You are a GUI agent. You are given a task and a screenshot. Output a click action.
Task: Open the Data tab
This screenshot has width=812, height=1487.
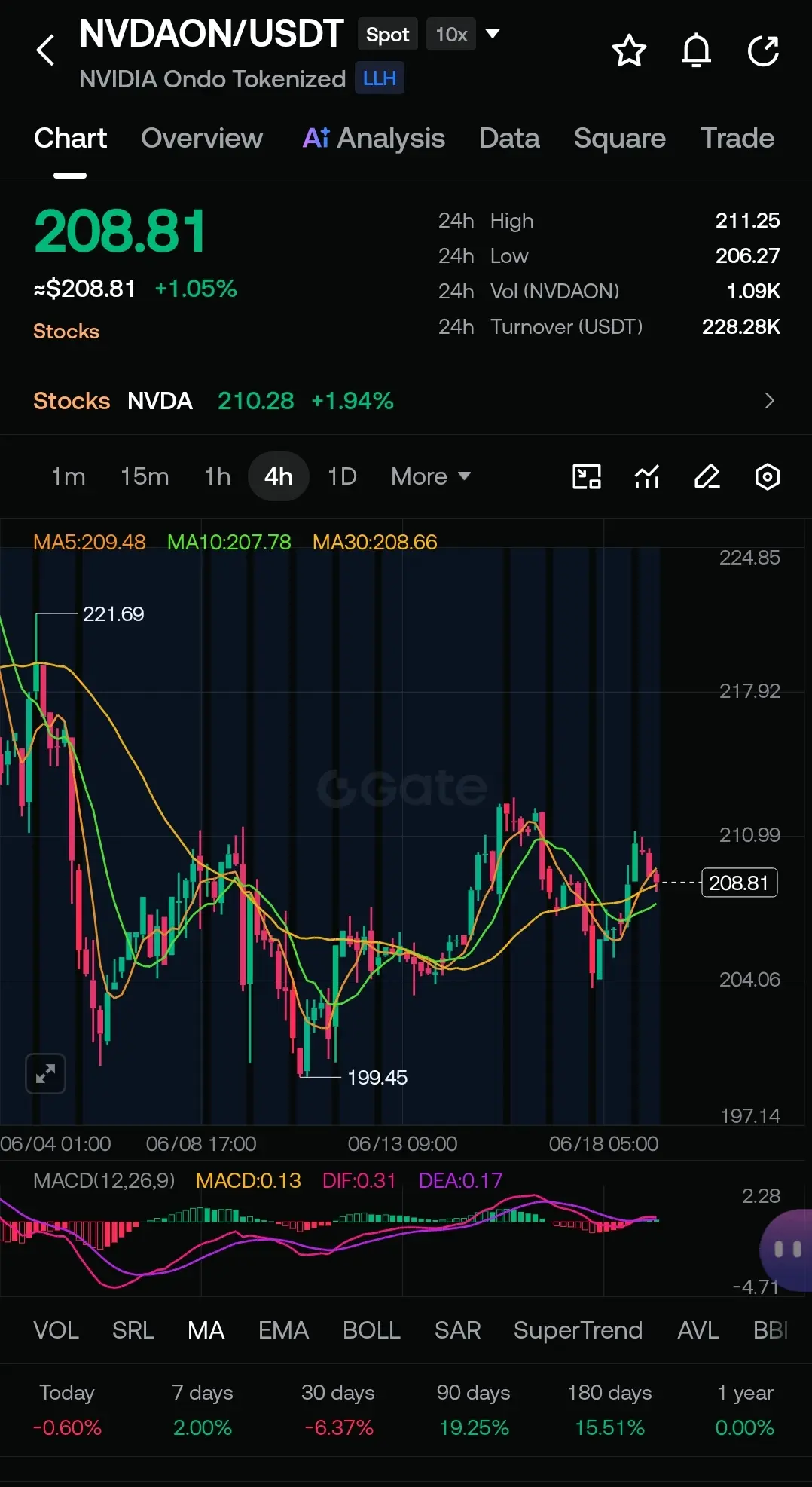click(509, 139)
